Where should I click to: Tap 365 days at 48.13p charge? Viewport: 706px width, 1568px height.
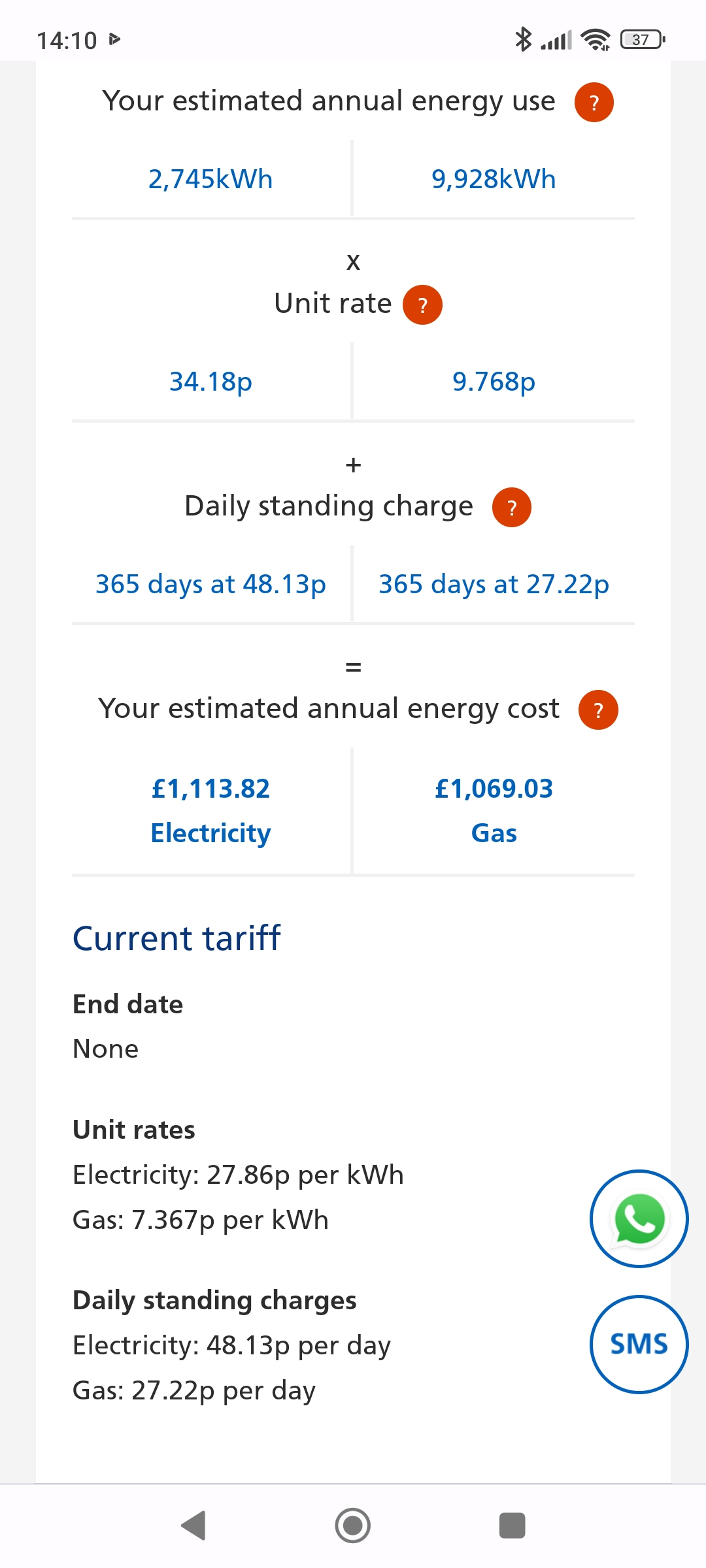(210, 584)
